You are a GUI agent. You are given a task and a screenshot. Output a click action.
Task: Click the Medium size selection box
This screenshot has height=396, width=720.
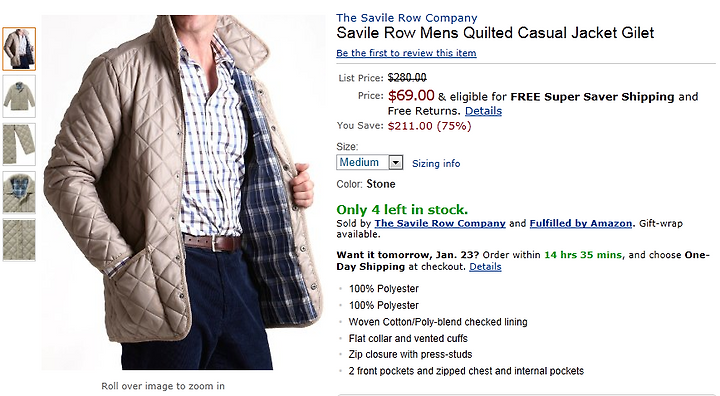(370, 162)
